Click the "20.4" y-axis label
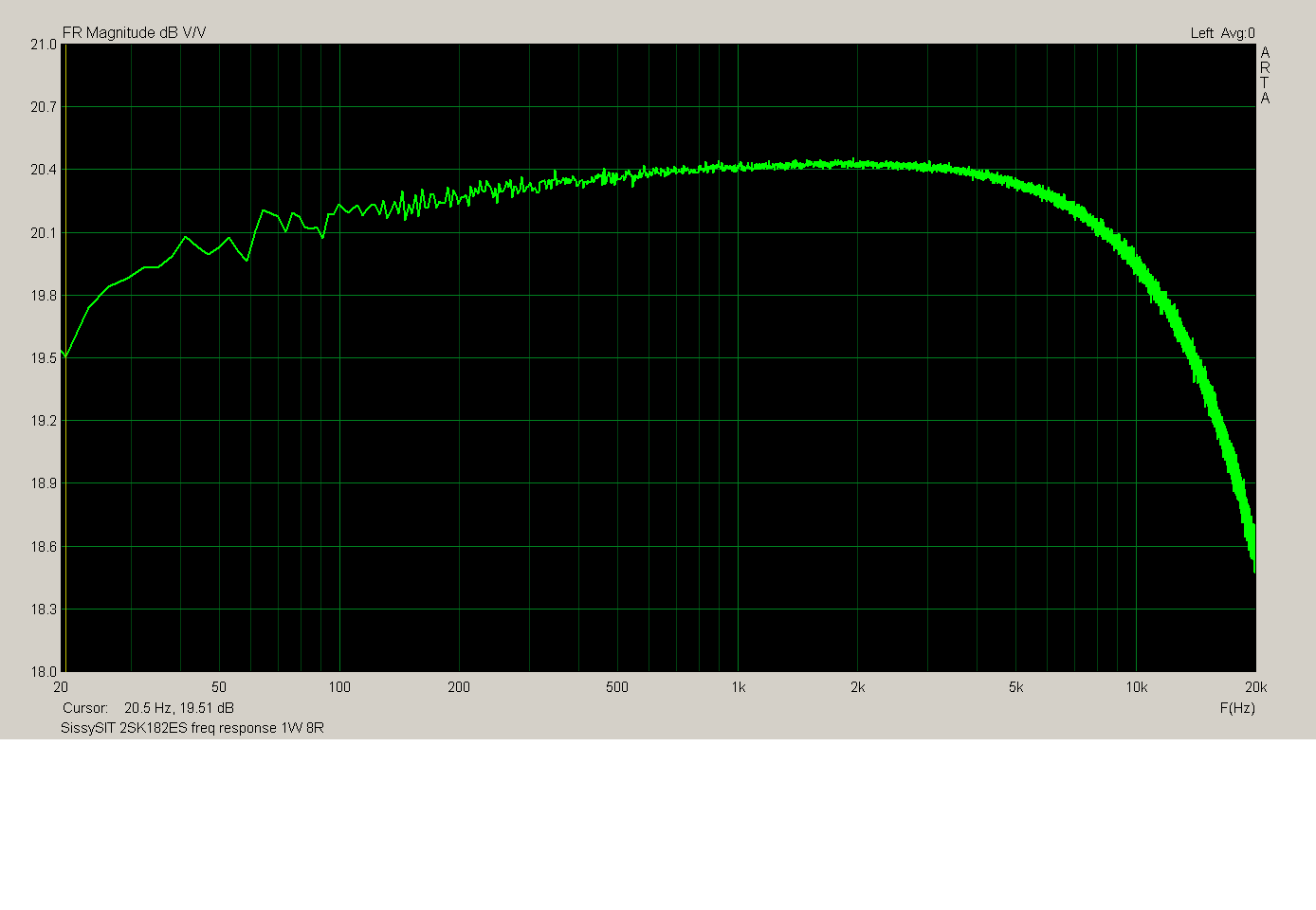The height and width of the screenshot is (910, 1316). point(44,170)
